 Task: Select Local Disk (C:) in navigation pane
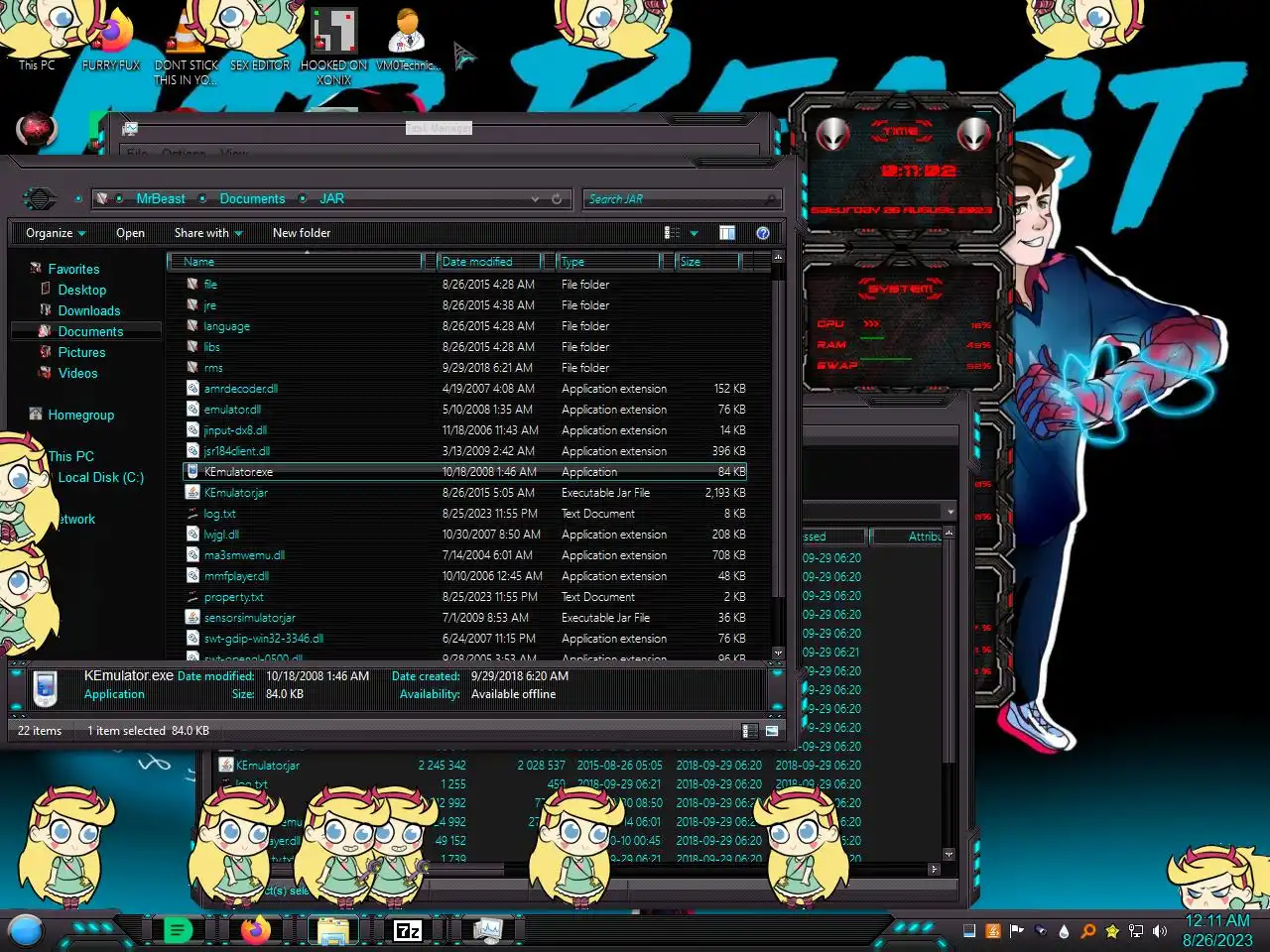[100, 477]
